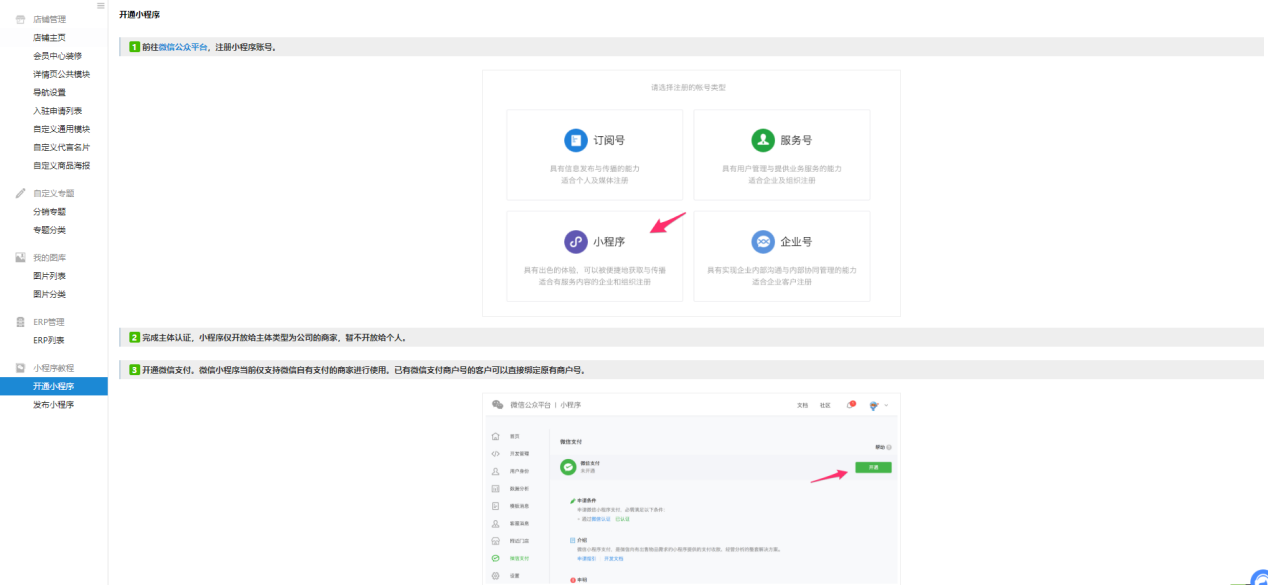1268x585 pixels.
Task: Click the 首页 home icon in the image sidebar
Action: [496, 436]
